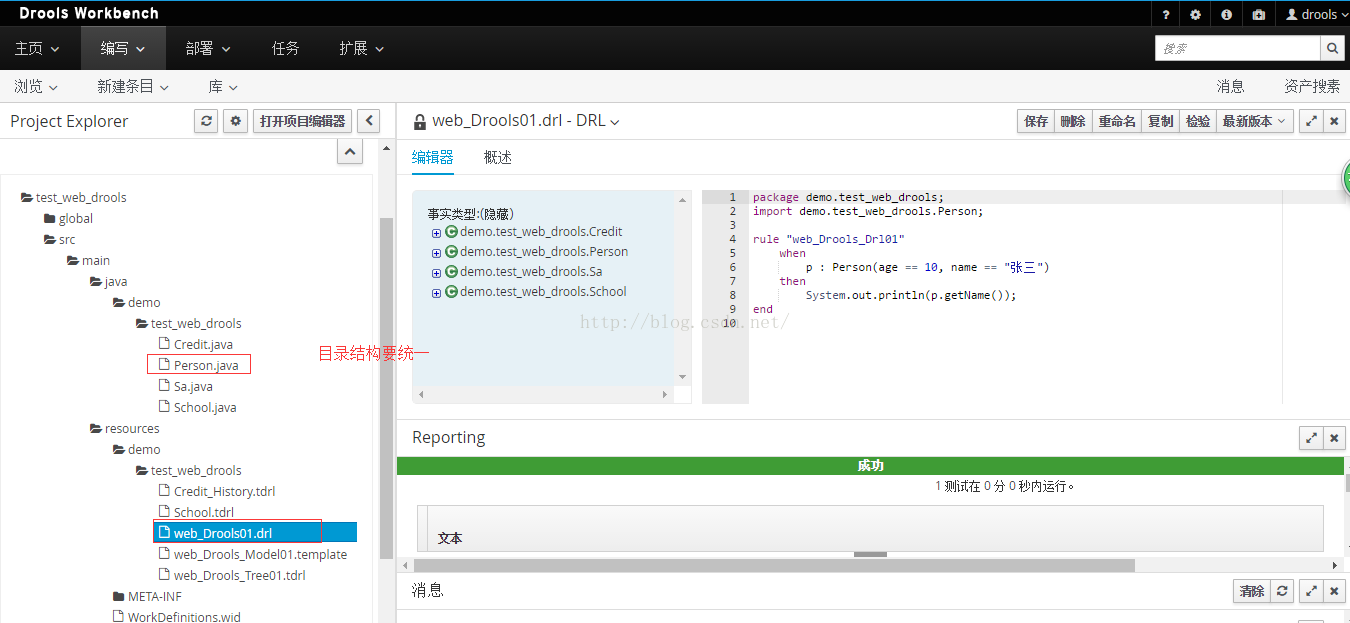Refresh the messages panel
Screen dimensions: 1350x623
coord(1282,591)
